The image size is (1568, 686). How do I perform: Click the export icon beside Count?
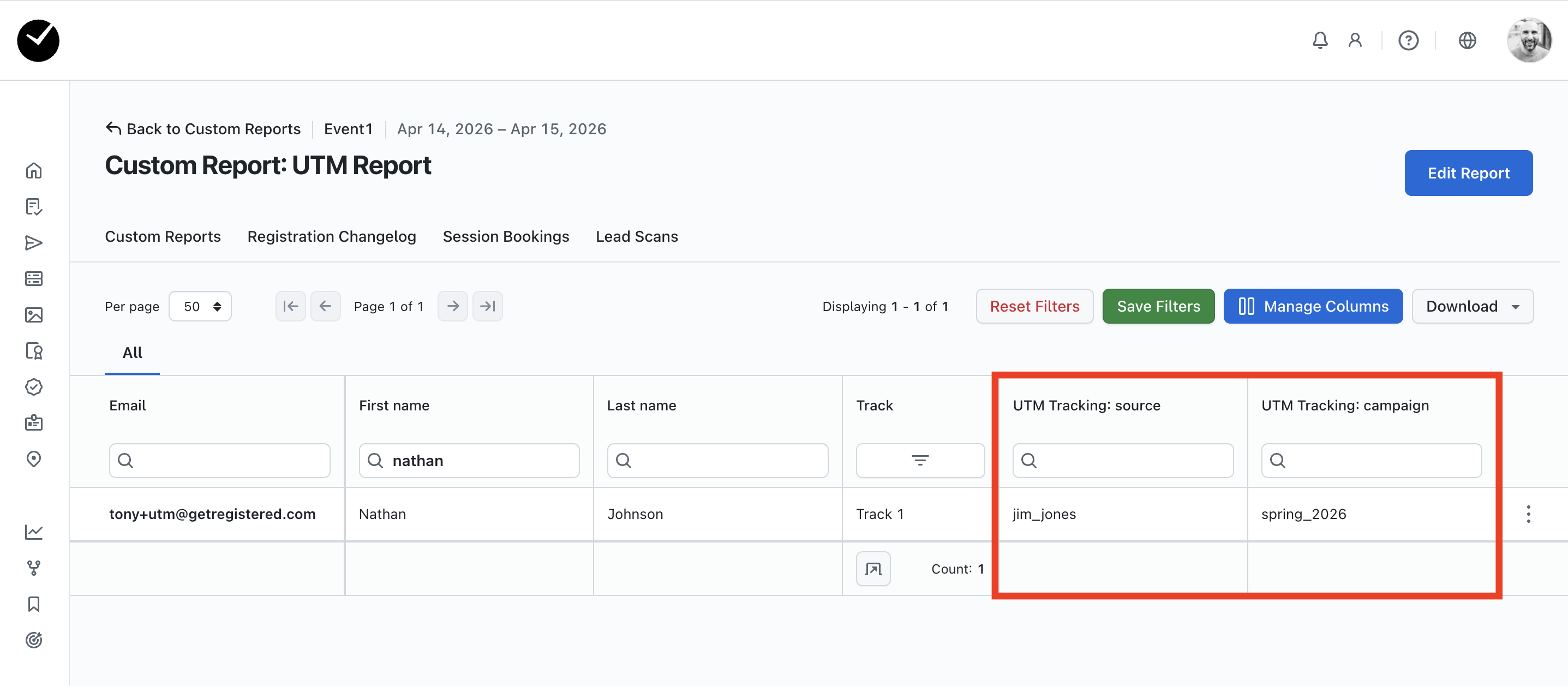[873, 569]
